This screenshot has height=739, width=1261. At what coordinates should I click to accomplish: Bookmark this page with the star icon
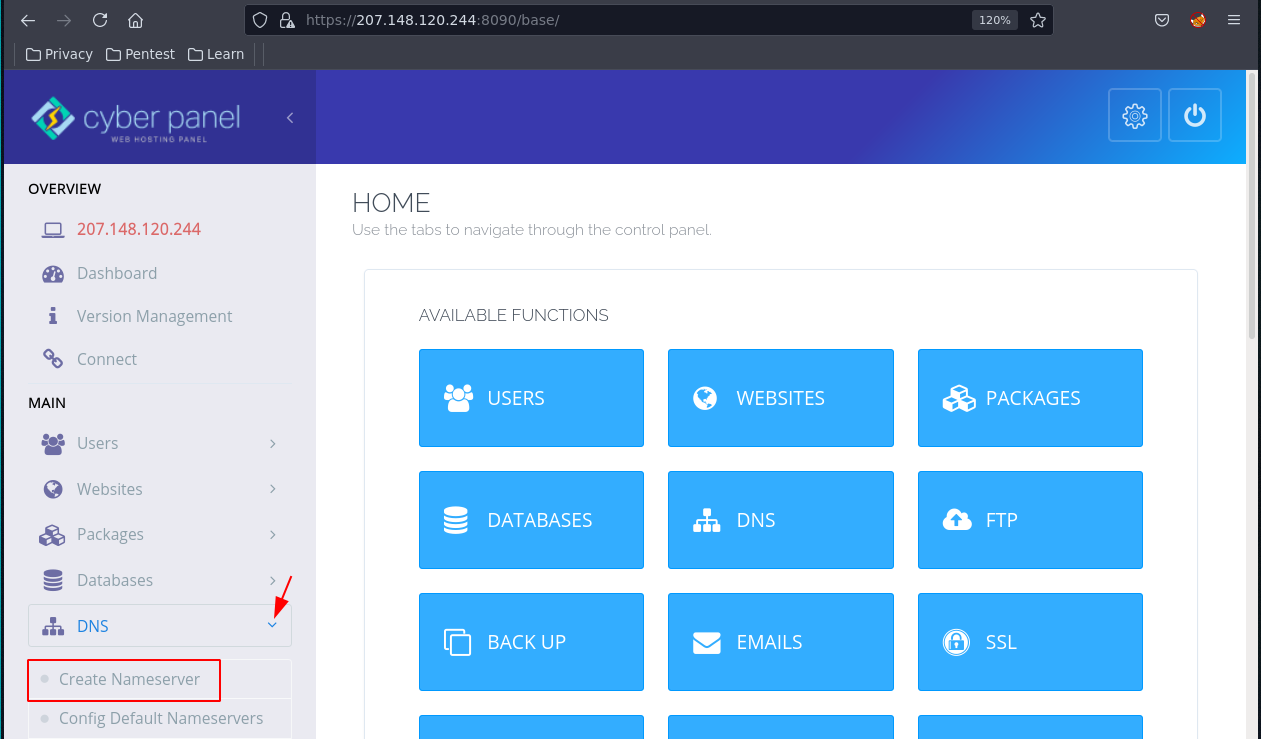1038,20
